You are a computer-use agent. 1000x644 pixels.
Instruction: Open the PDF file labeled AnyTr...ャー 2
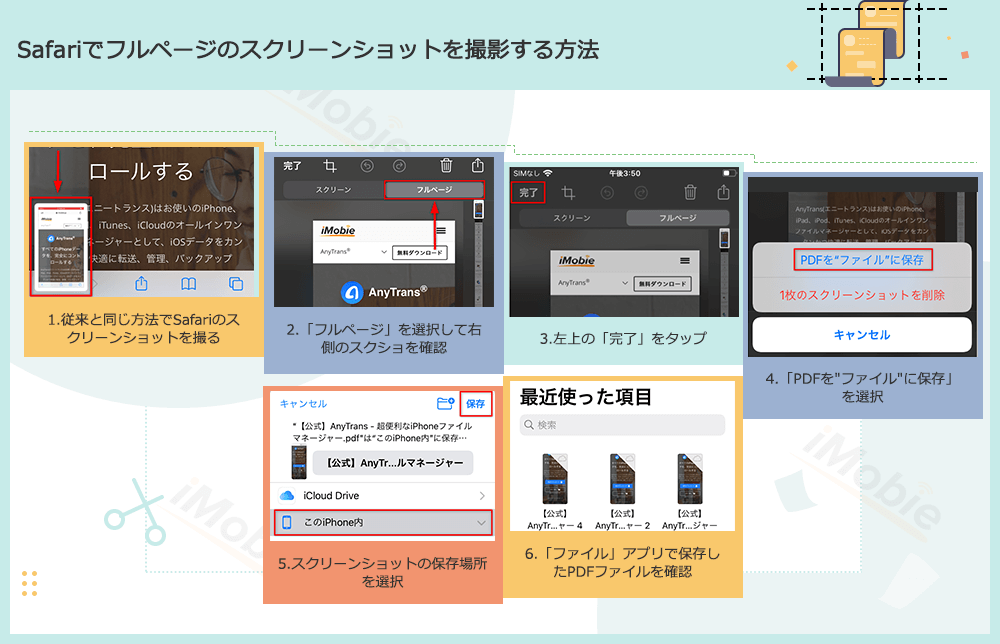tap(622, 491)
